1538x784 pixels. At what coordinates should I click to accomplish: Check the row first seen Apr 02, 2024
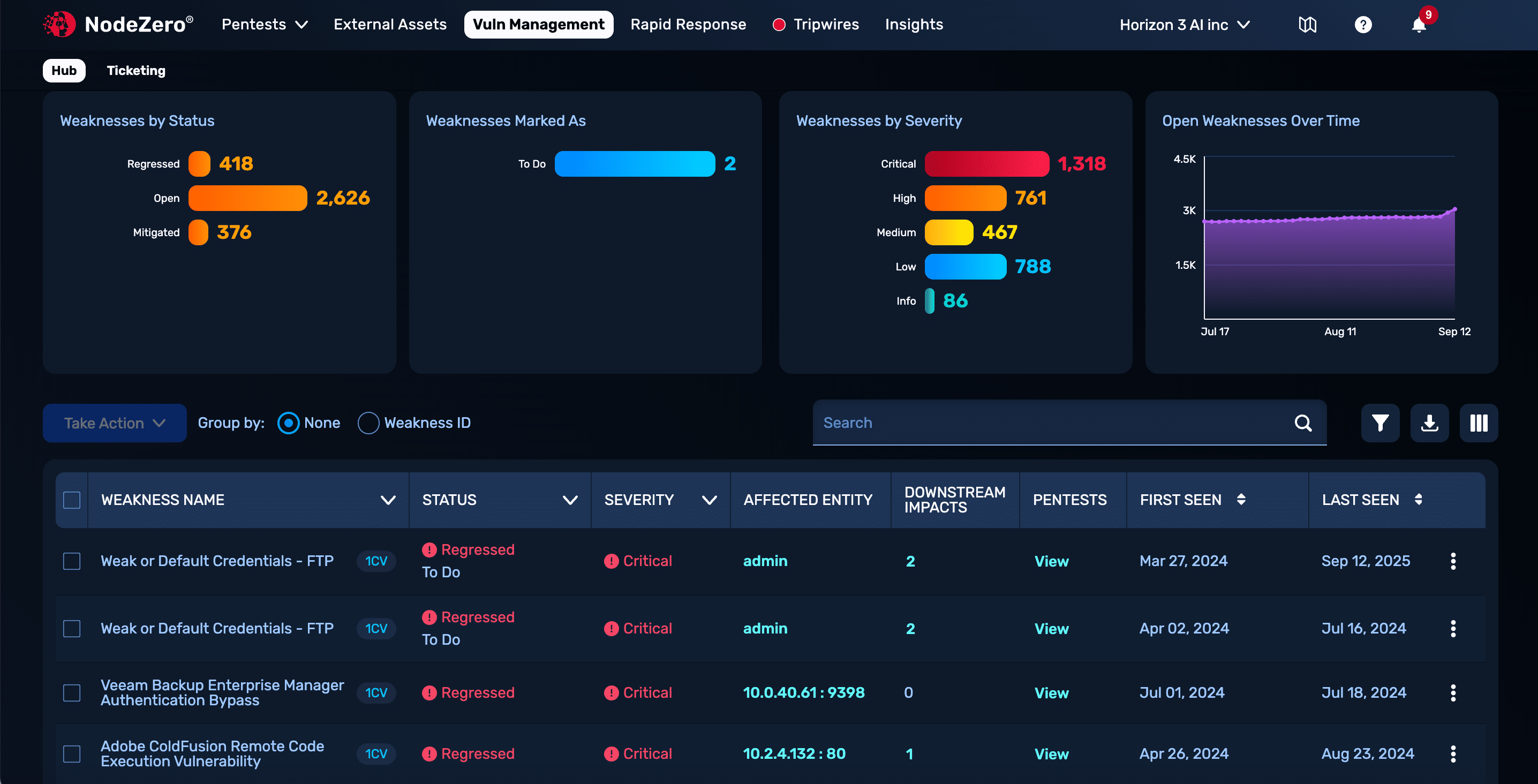coord(72,628)
